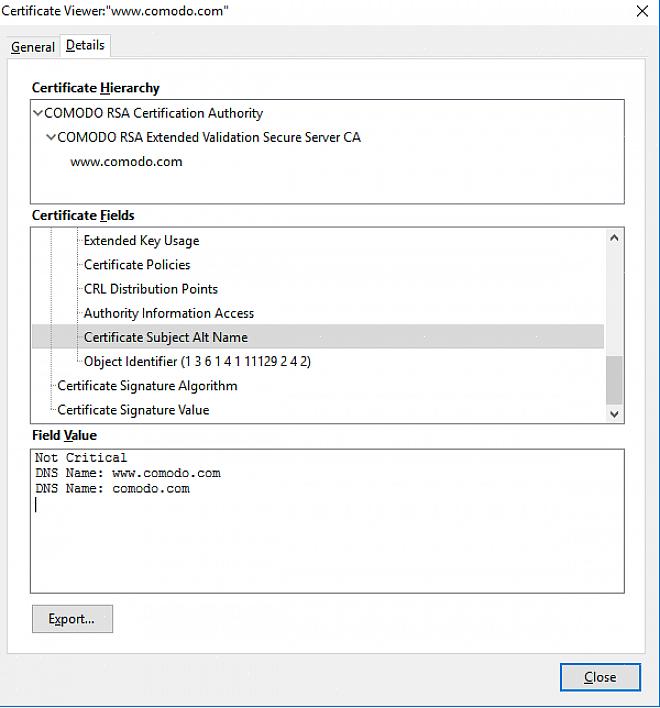Select Certificate Subject Alt Name field

[166, 338]
